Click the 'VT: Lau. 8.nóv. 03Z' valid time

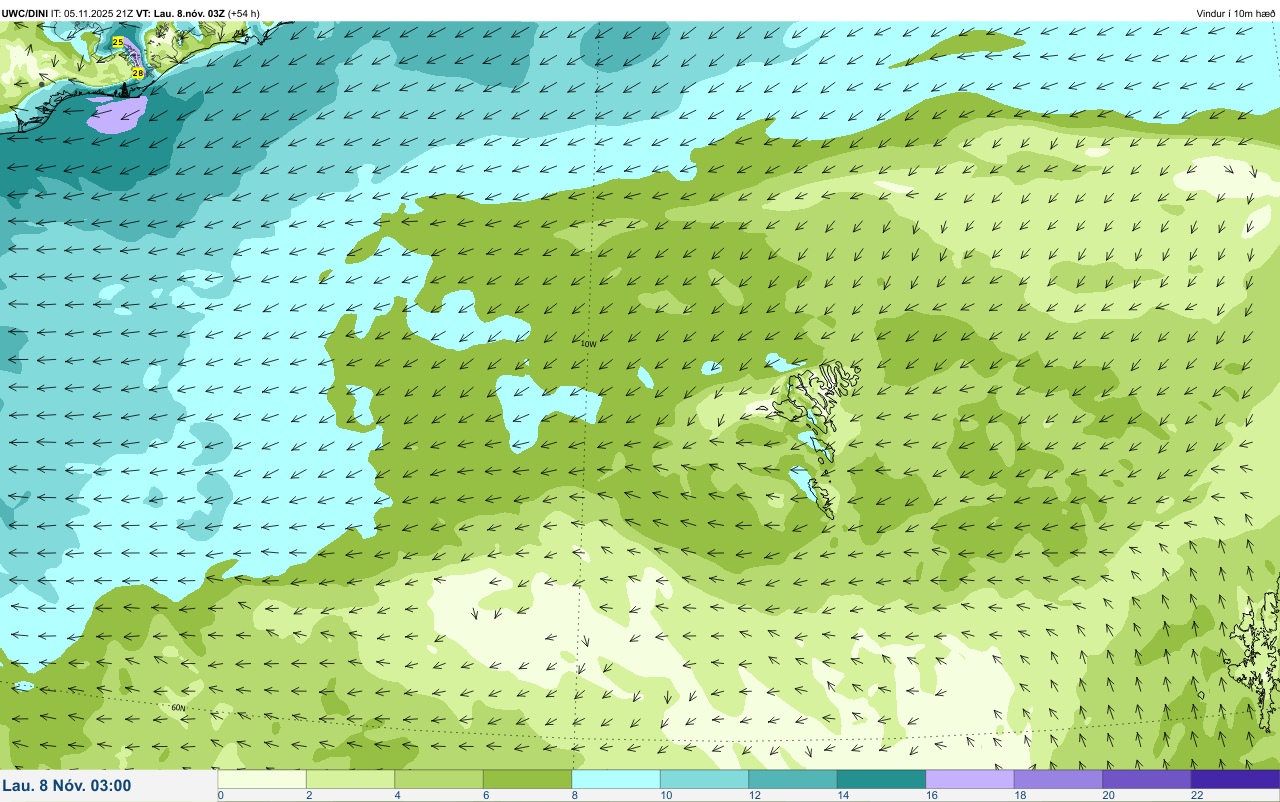(181, 13)
